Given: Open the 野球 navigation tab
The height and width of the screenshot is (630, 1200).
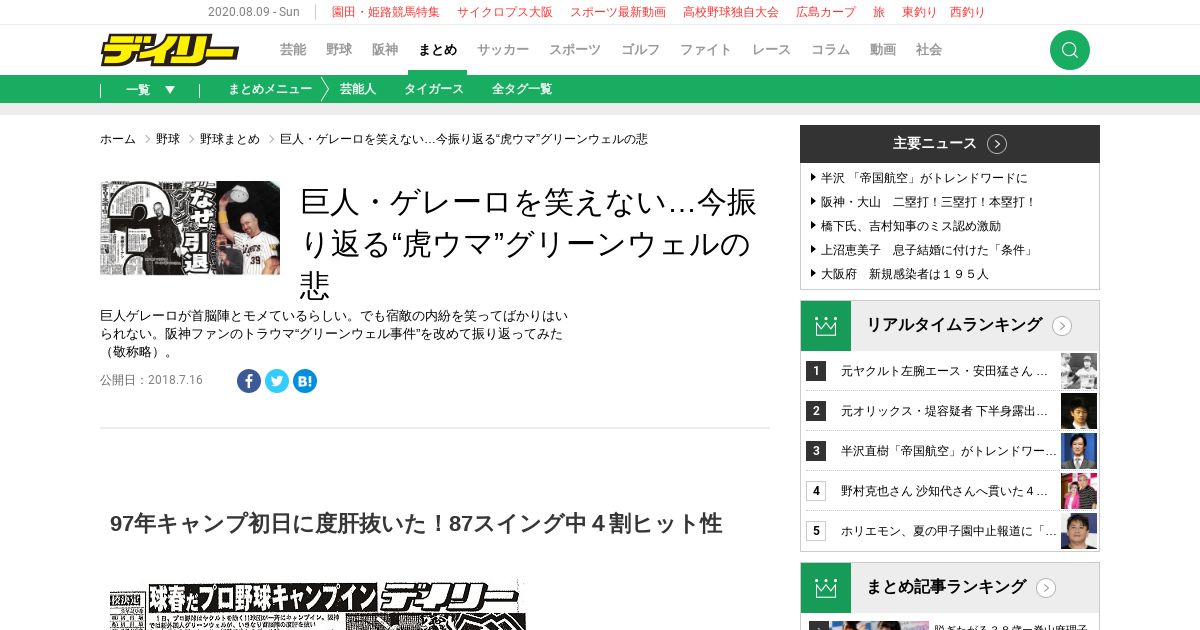Looking at the screenshot, I should click(339, 50).
